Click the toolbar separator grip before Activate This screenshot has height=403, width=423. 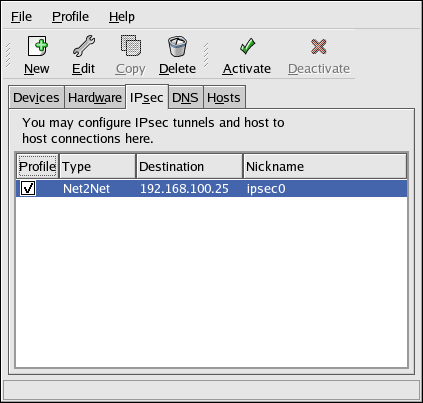[x=206, y=55]
